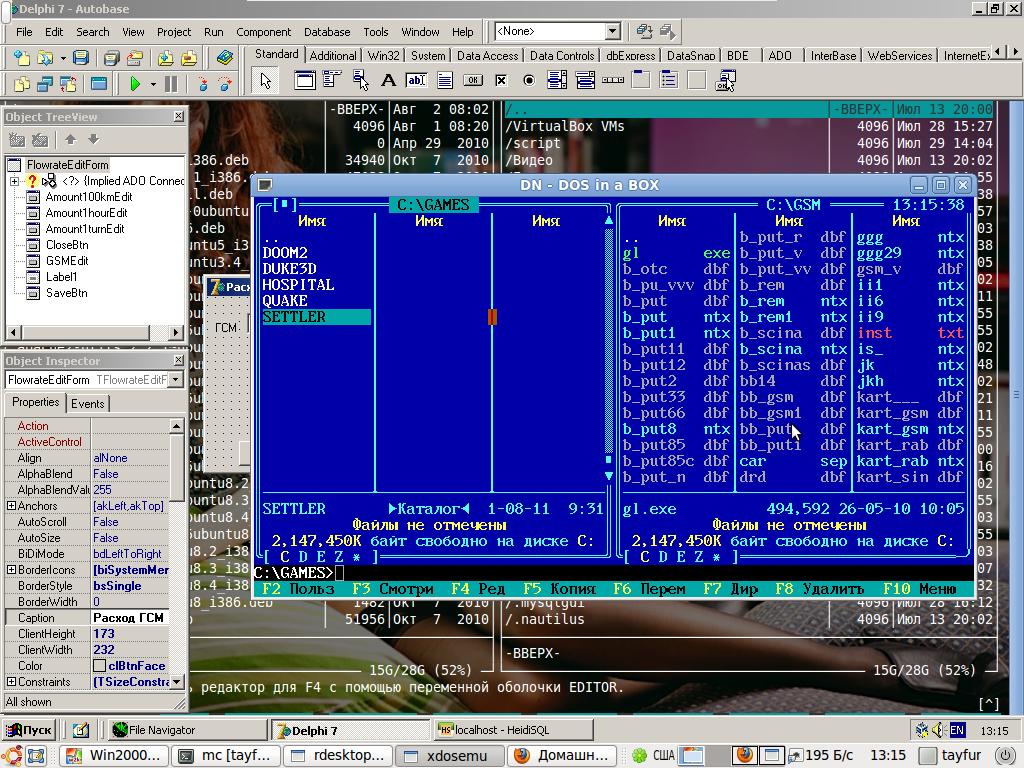Open the Component menu
The width and height of the screenshot is (1024, 768).
tap(263, 32)
